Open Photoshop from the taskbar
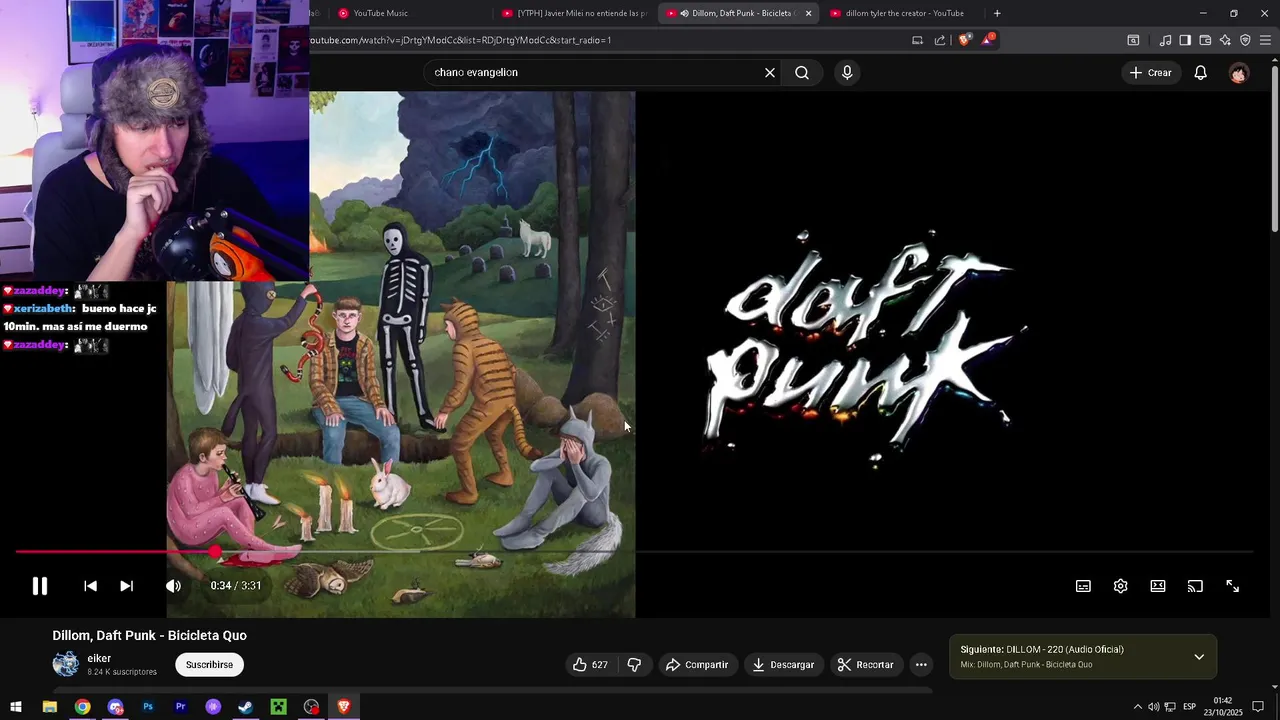This screenshot has height=720, width=1280. [148, 707]
